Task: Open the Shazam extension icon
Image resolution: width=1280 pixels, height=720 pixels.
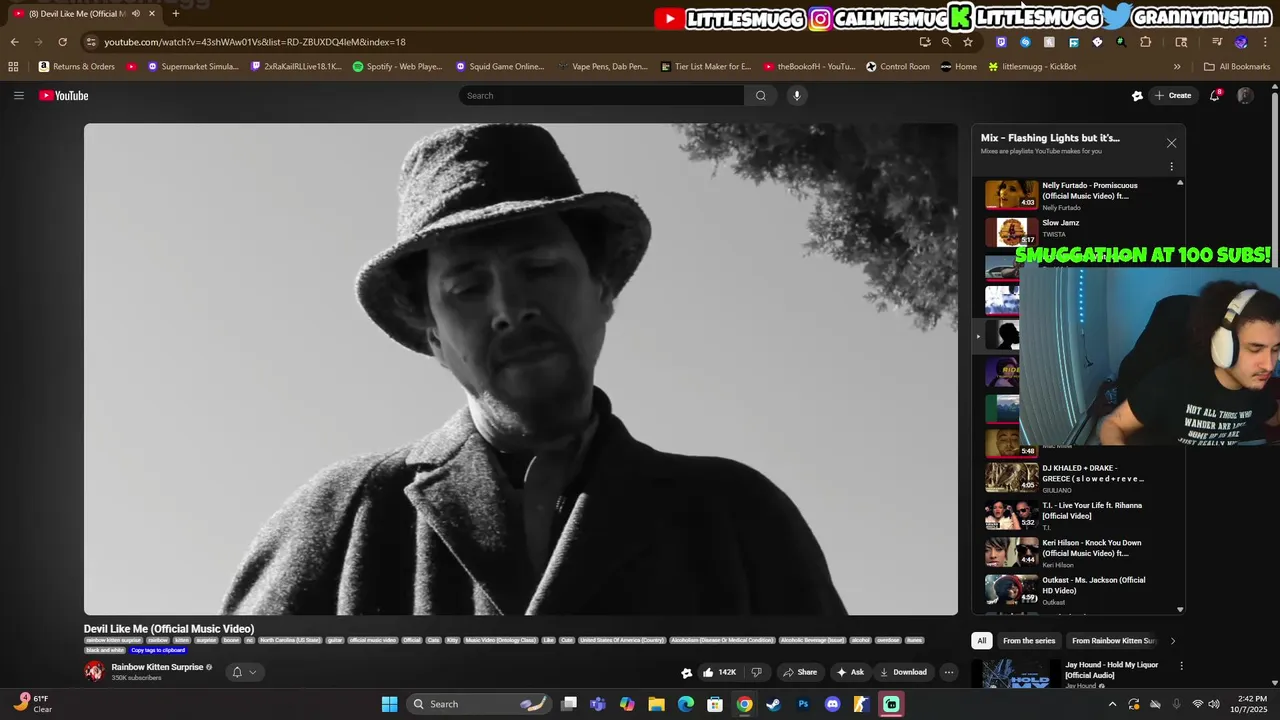Action: point(1025,42)
